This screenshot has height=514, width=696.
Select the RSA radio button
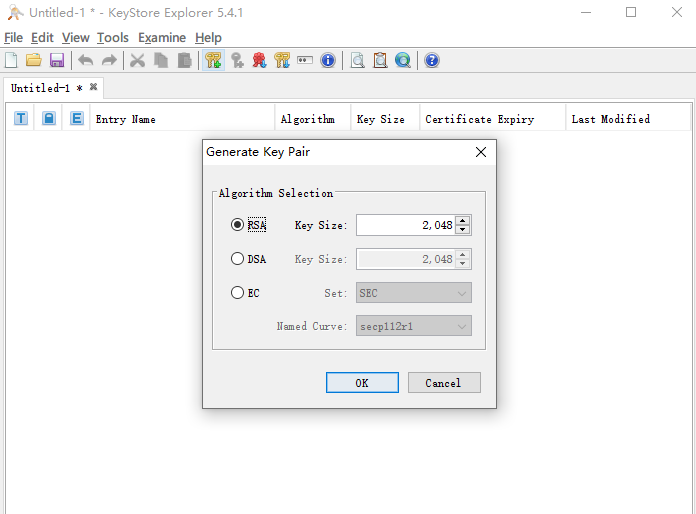coord(237,225)
